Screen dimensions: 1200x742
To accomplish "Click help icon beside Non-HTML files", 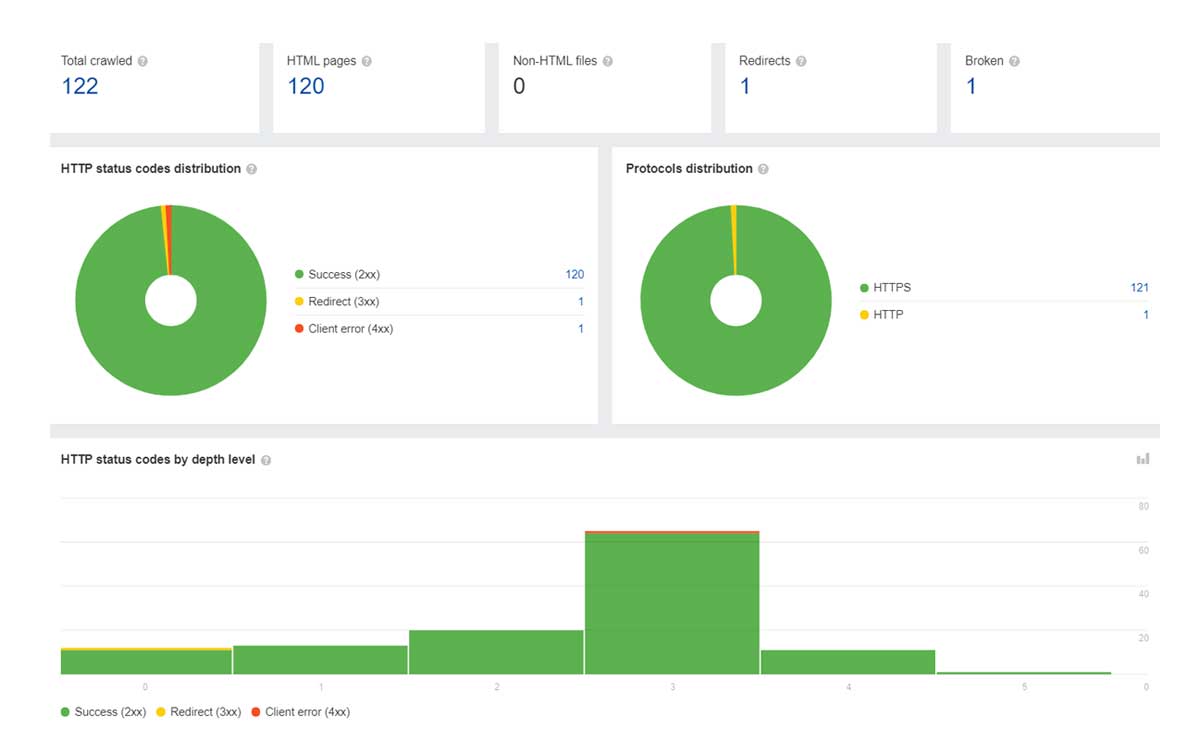I will 608,61.
